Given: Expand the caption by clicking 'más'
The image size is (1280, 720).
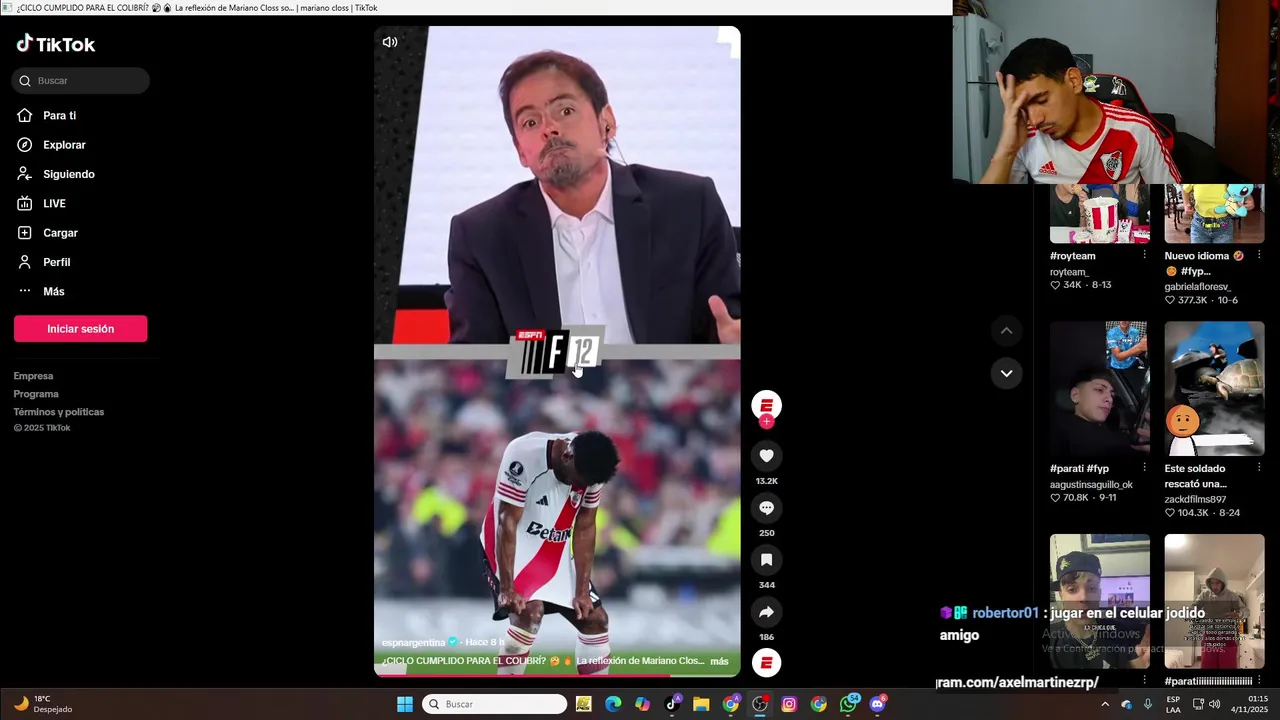Looking at the screenshot, I should coord(719,661).
